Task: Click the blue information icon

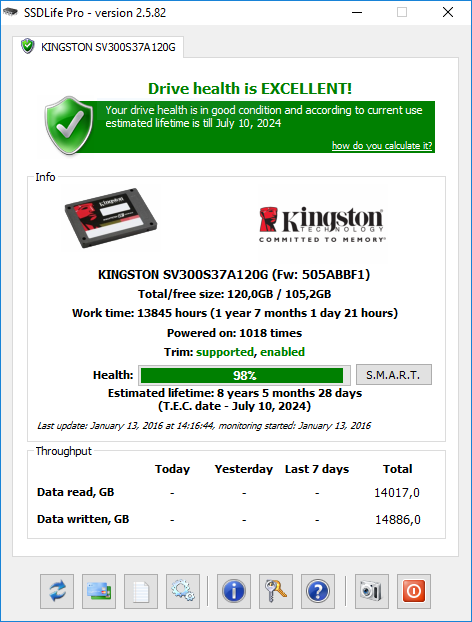Action: click(x=234, y=591)
